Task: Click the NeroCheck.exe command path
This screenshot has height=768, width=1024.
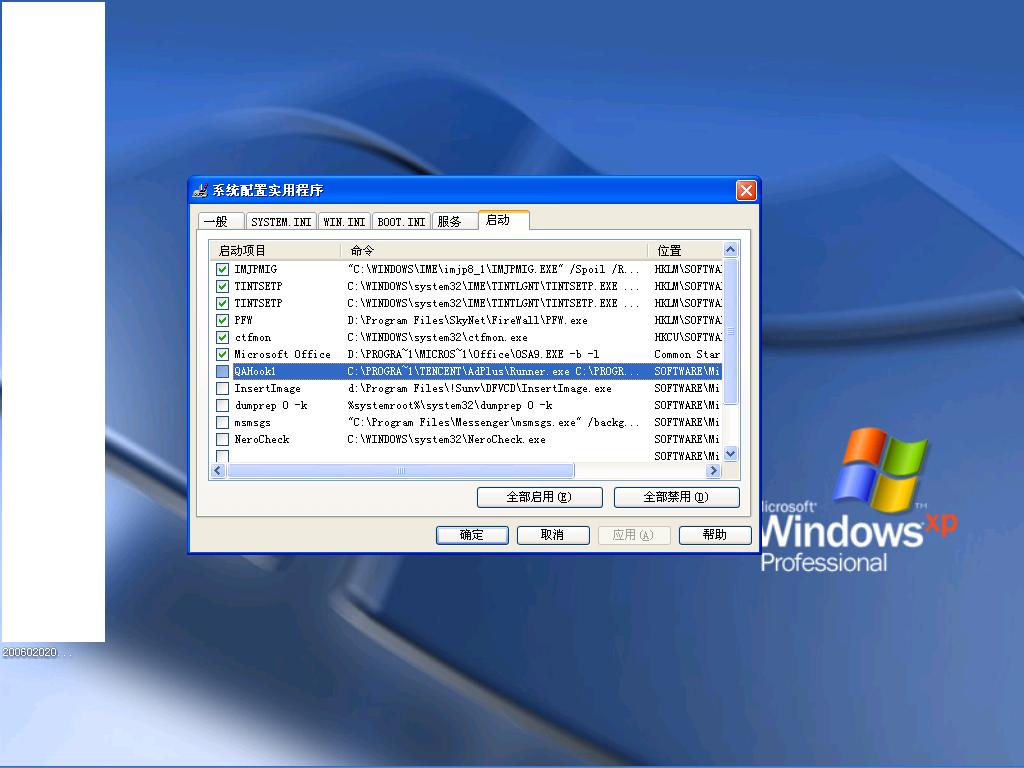Action: (x=446, y=439)
